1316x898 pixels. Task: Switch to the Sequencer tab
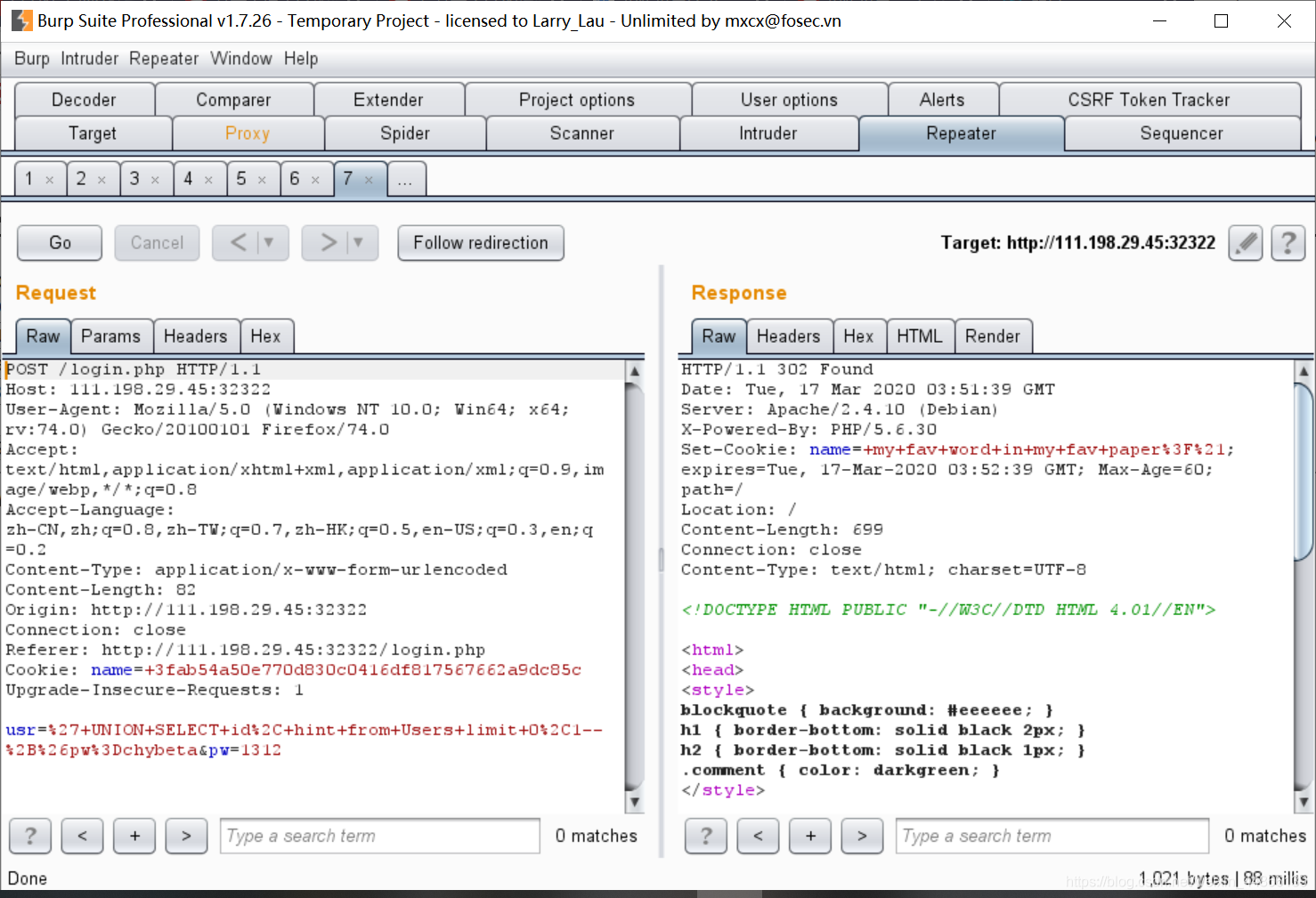pos(1182,133)
